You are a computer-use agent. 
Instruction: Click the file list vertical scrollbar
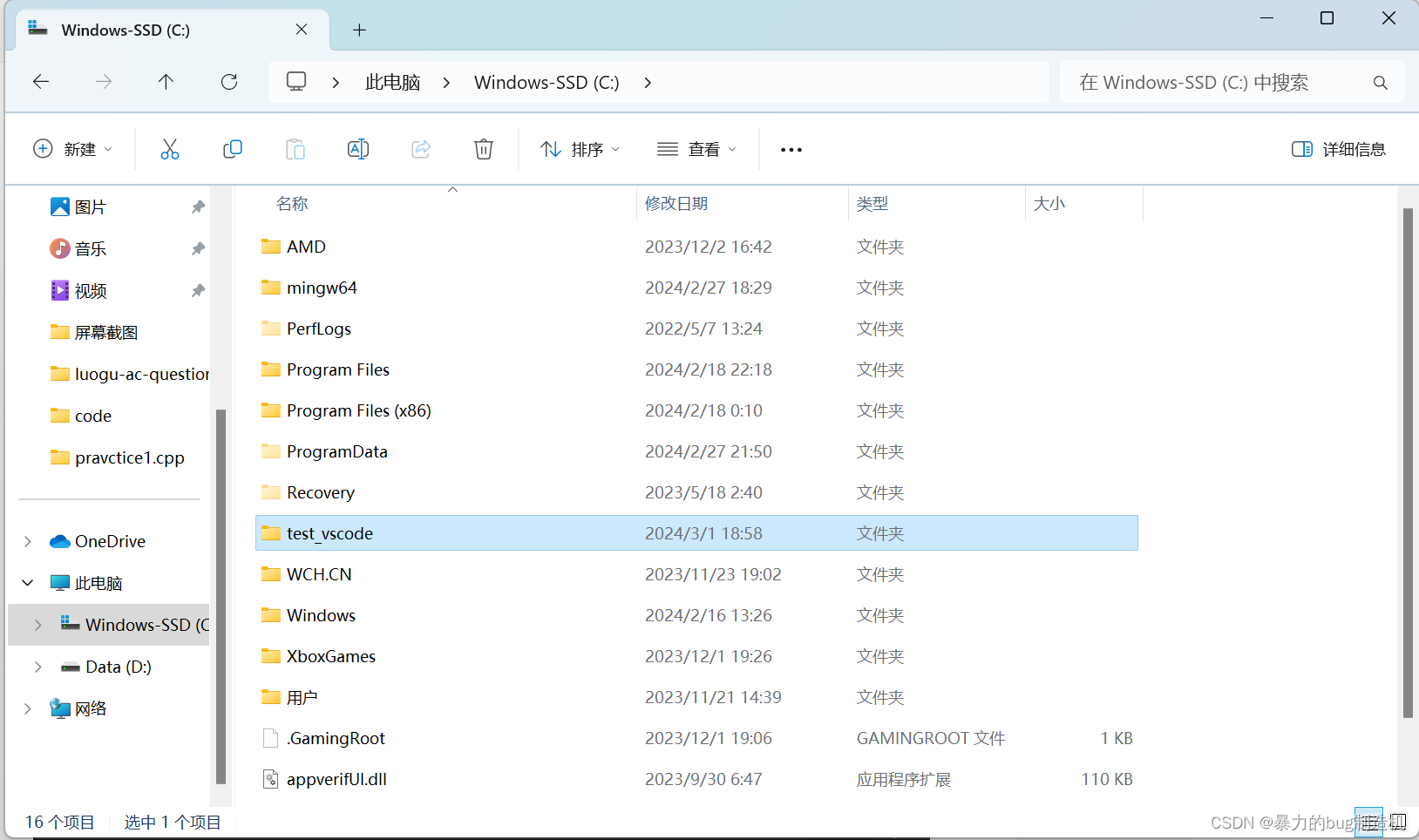click(1407, 463)
